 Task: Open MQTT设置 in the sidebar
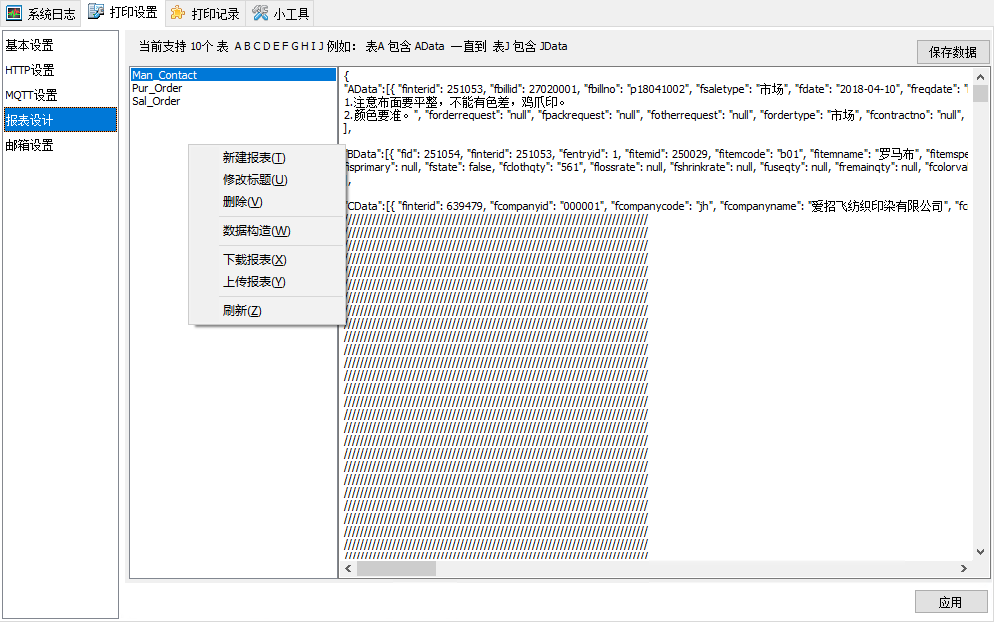coord(60,95)
